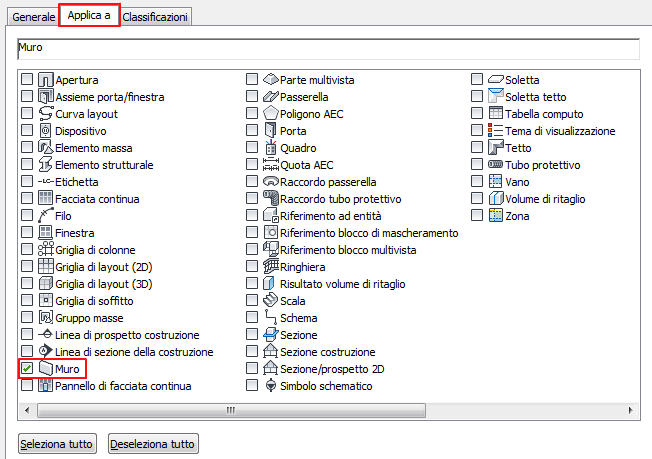Tick the Facciata continua checkbox

point(27,199)
